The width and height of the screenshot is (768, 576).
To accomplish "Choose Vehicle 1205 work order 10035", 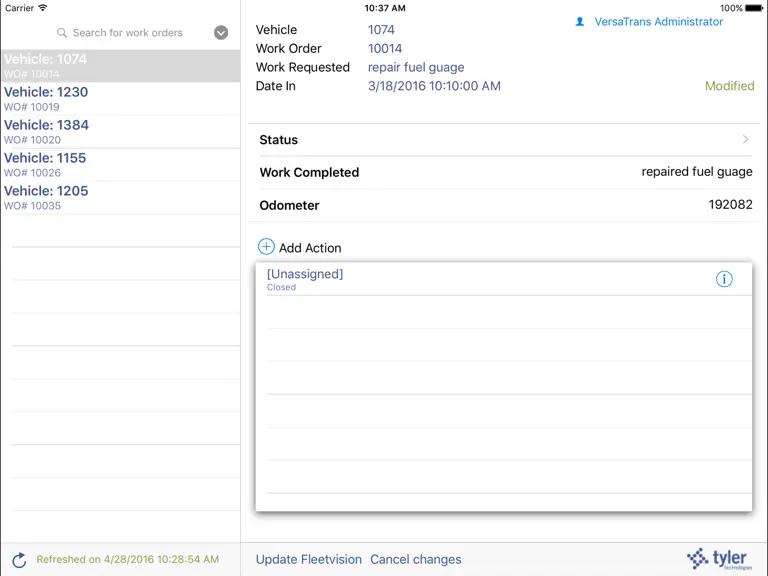I will click(120, 197).
